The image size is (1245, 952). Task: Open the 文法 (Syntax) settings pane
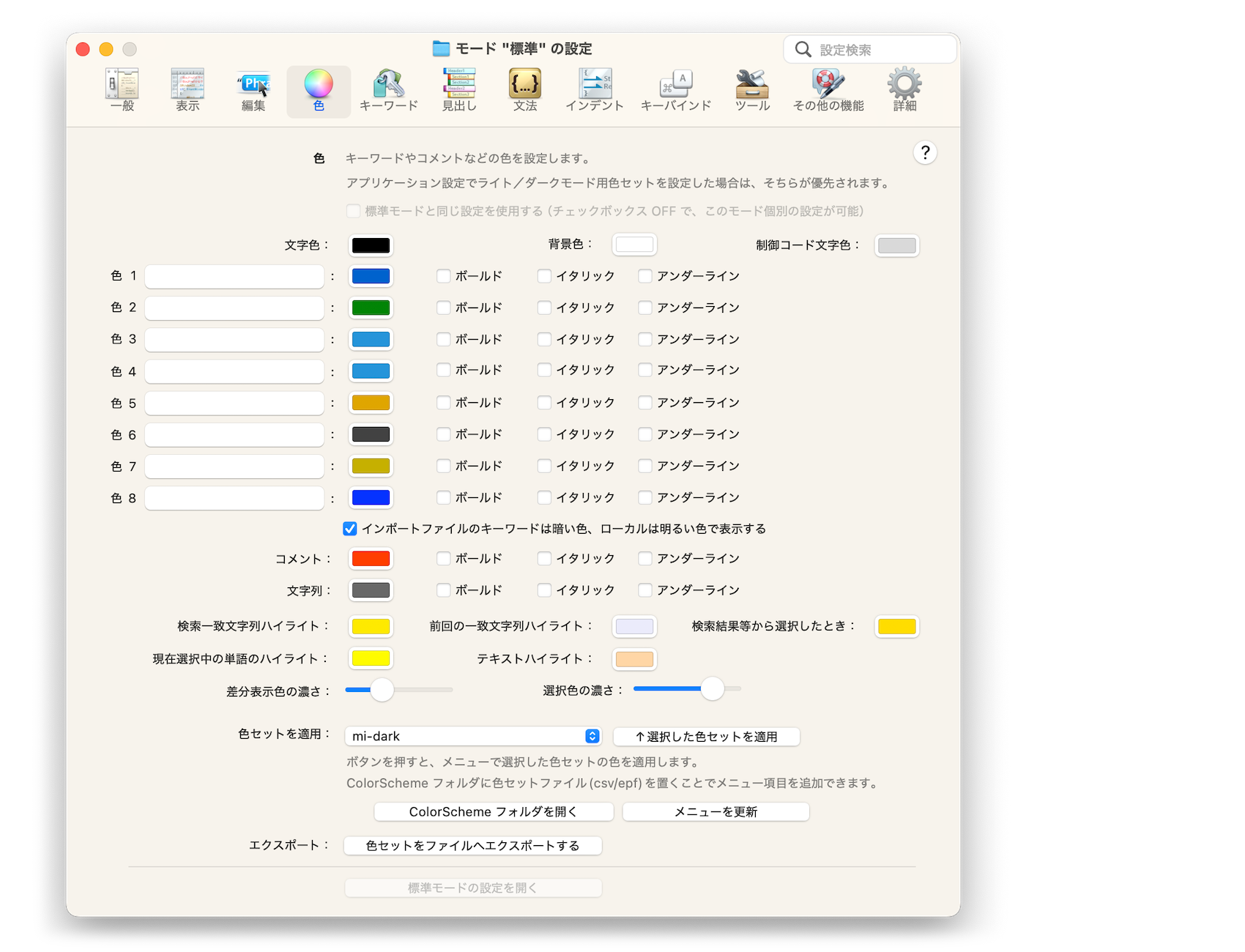[x=525, y=91]
